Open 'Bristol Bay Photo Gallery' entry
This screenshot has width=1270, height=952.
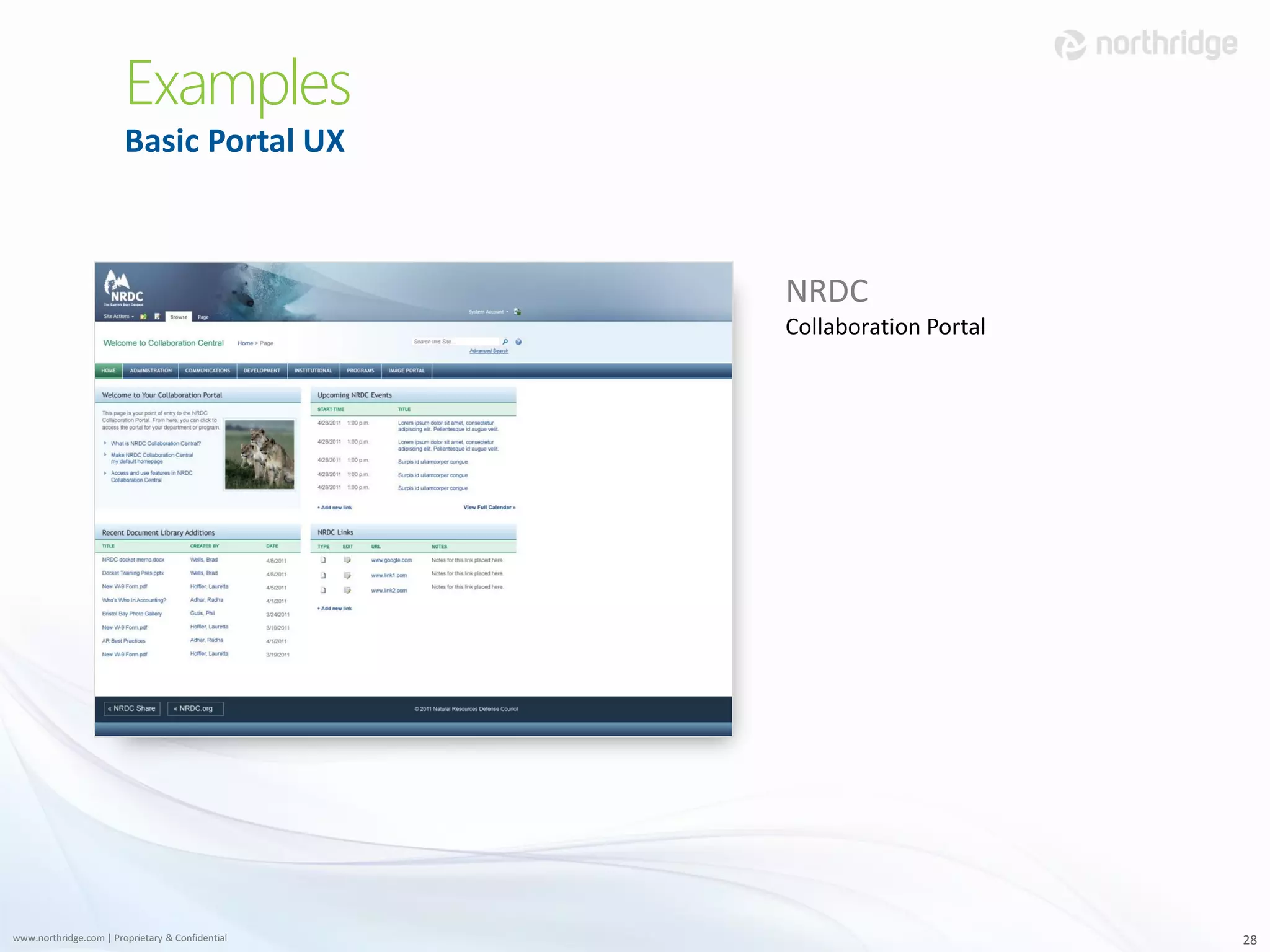pos(131,614)
